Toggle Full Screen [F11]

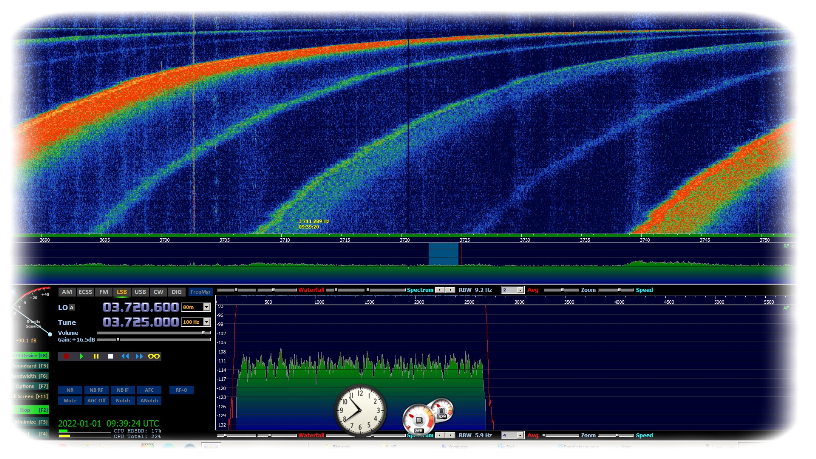[30, 397]
